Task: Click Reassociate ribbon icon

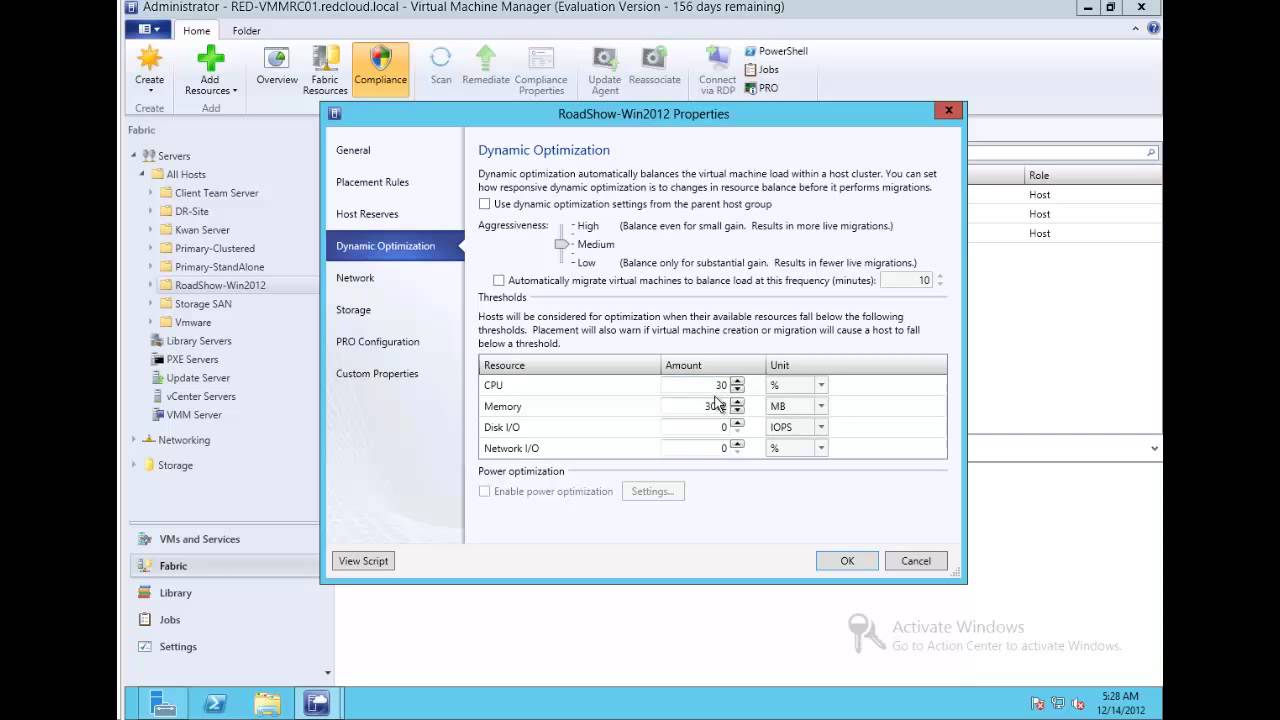Action: click(x=655, y=59)
